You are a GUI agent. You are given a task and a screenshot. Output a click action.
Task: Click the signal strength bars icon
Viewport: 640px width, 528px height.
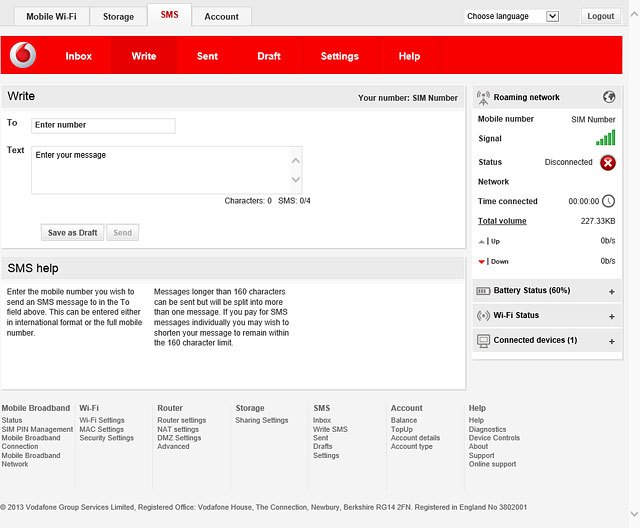click(605, 138)
